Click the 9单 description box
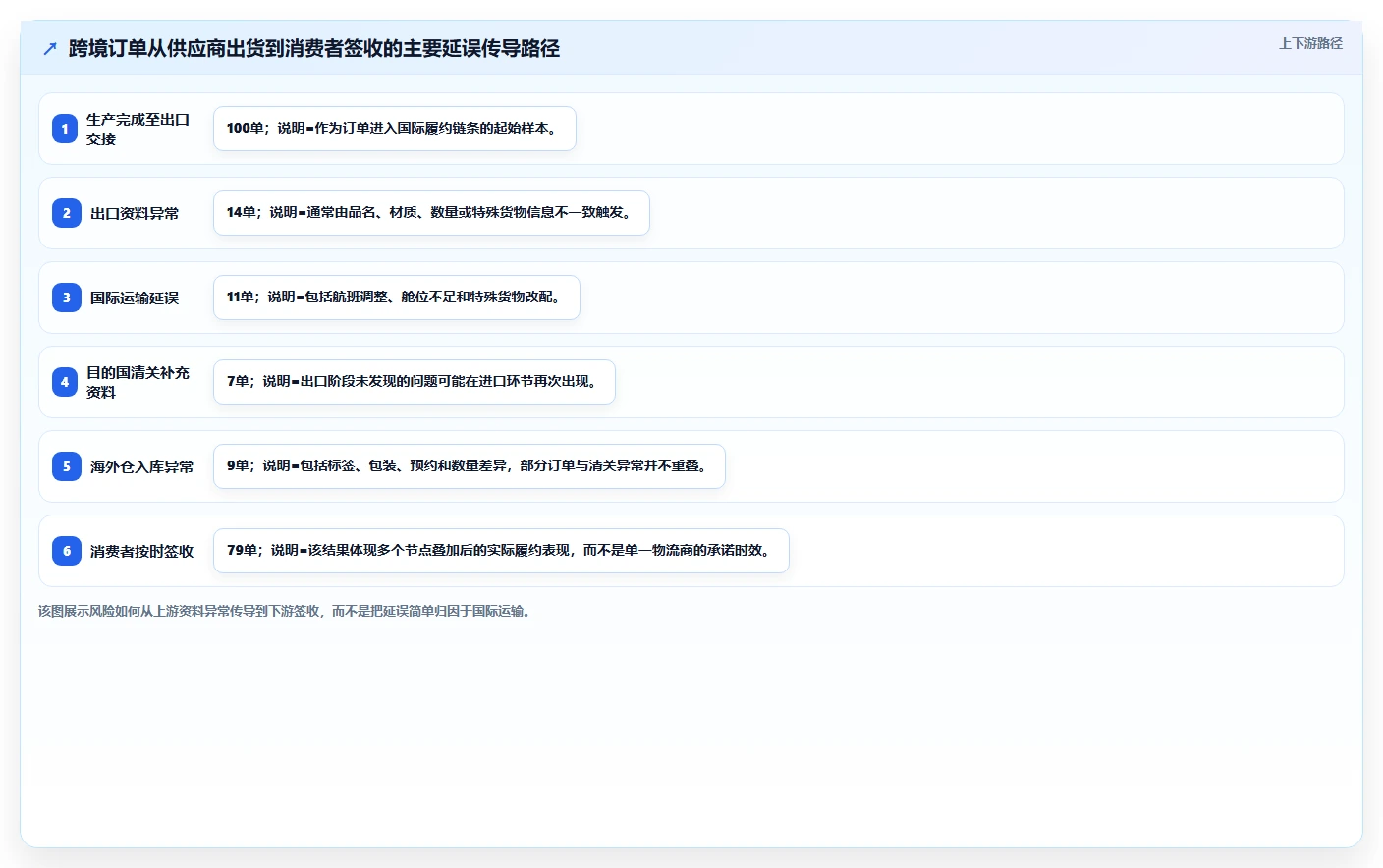The image size is (1383, 868). (x=470, y=466)
